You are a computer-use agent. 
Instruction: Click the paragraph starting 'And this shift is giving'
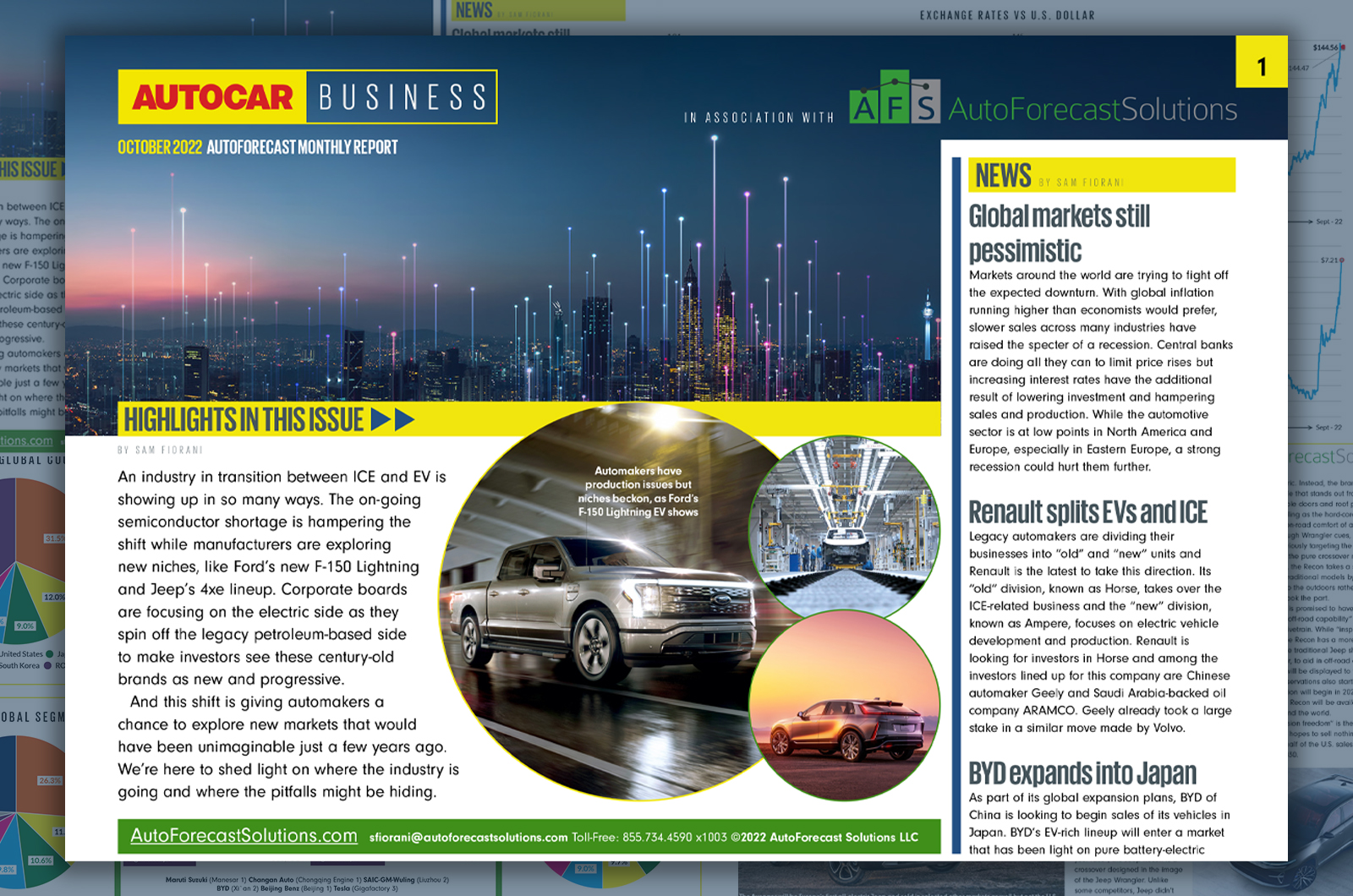(288, 747)
